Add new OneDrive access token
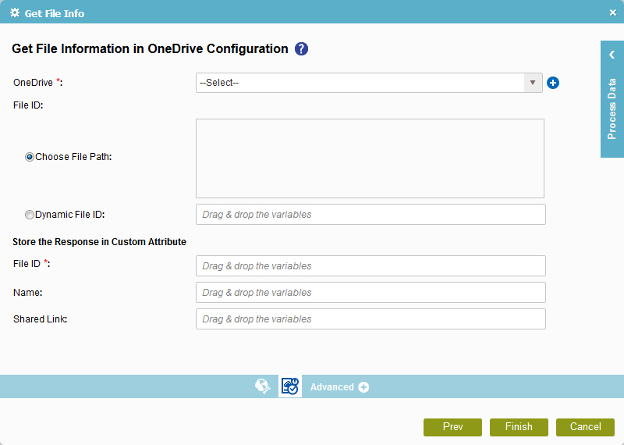The height and width of the screenshot is (445, 624). click(553, 83)
